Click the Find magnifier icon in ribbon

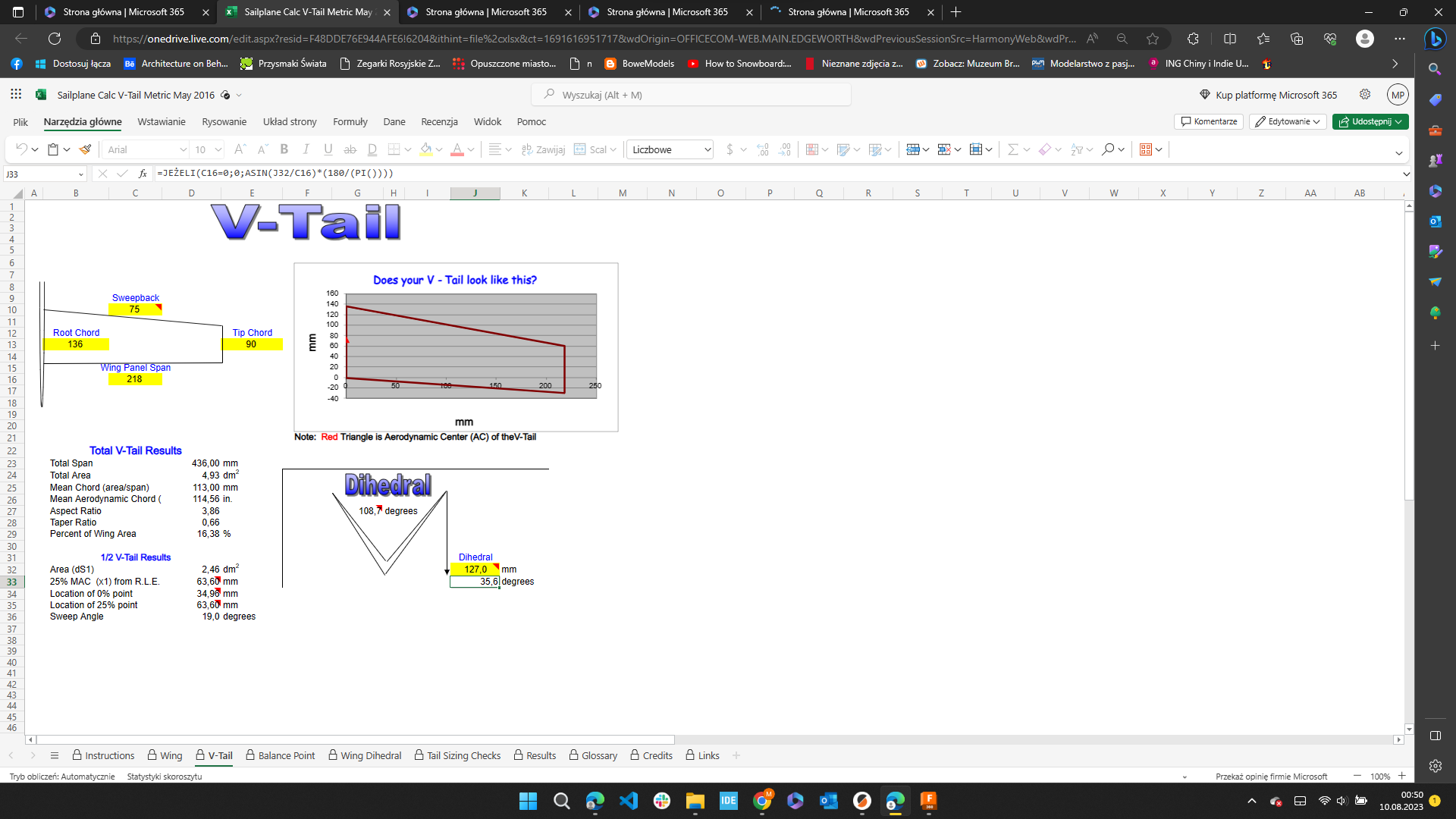[x=1109, y=149]
